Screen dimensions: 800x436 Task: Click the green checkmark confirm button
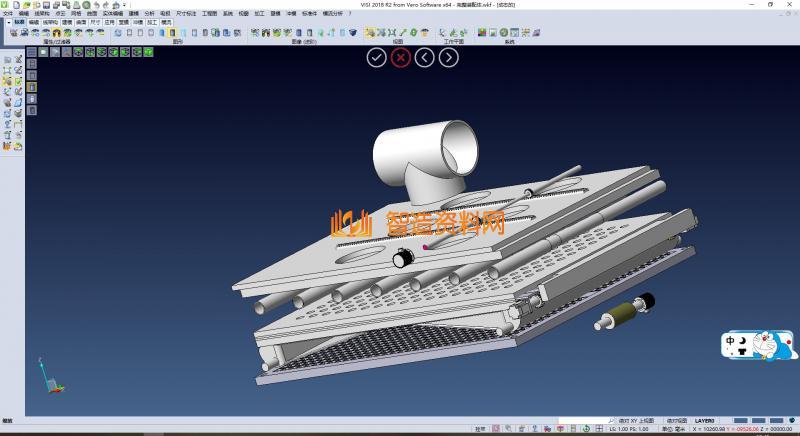376,57
